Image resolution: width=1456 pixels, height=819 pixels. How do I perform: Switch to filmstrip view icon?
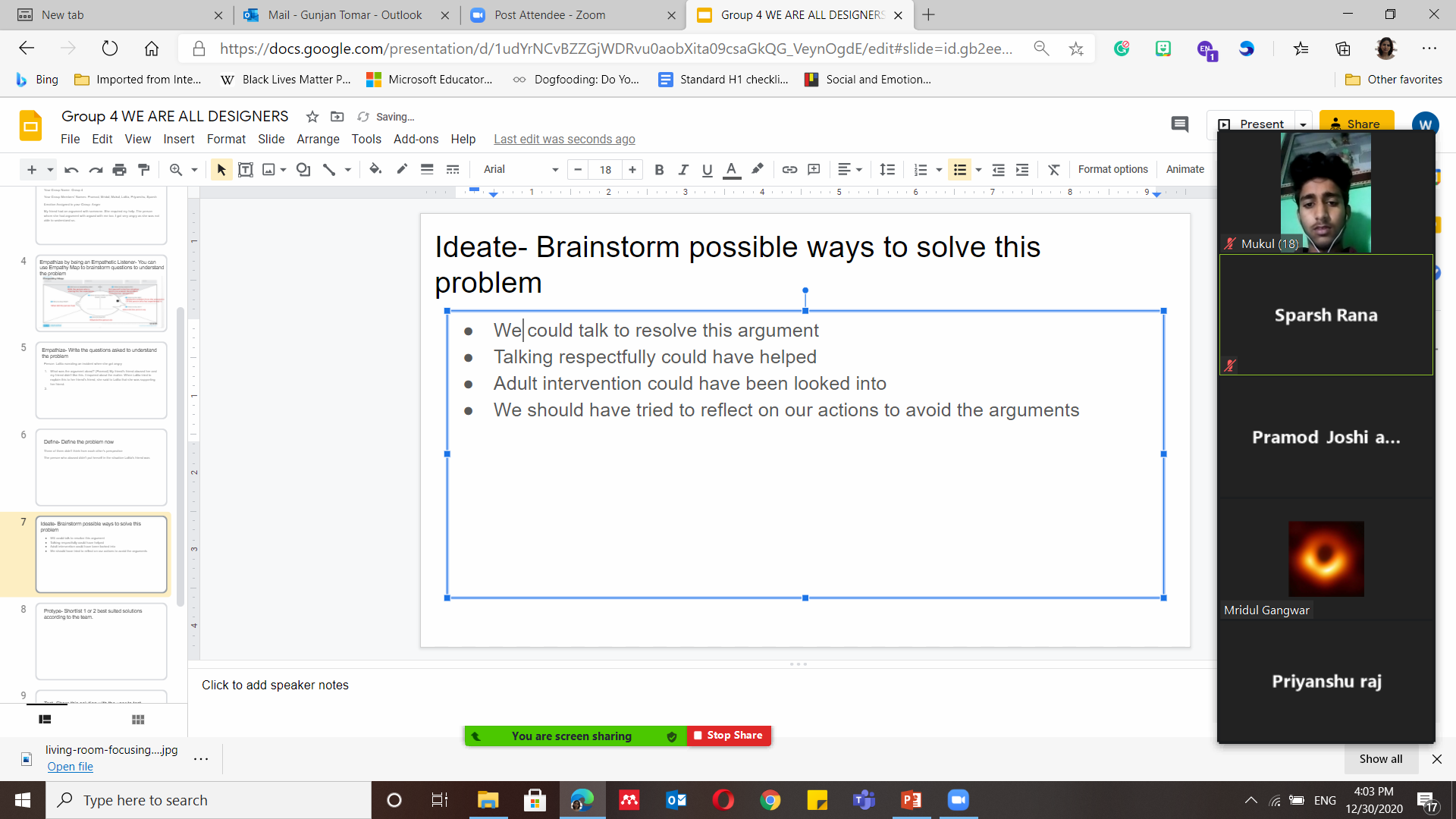(45, 720)
